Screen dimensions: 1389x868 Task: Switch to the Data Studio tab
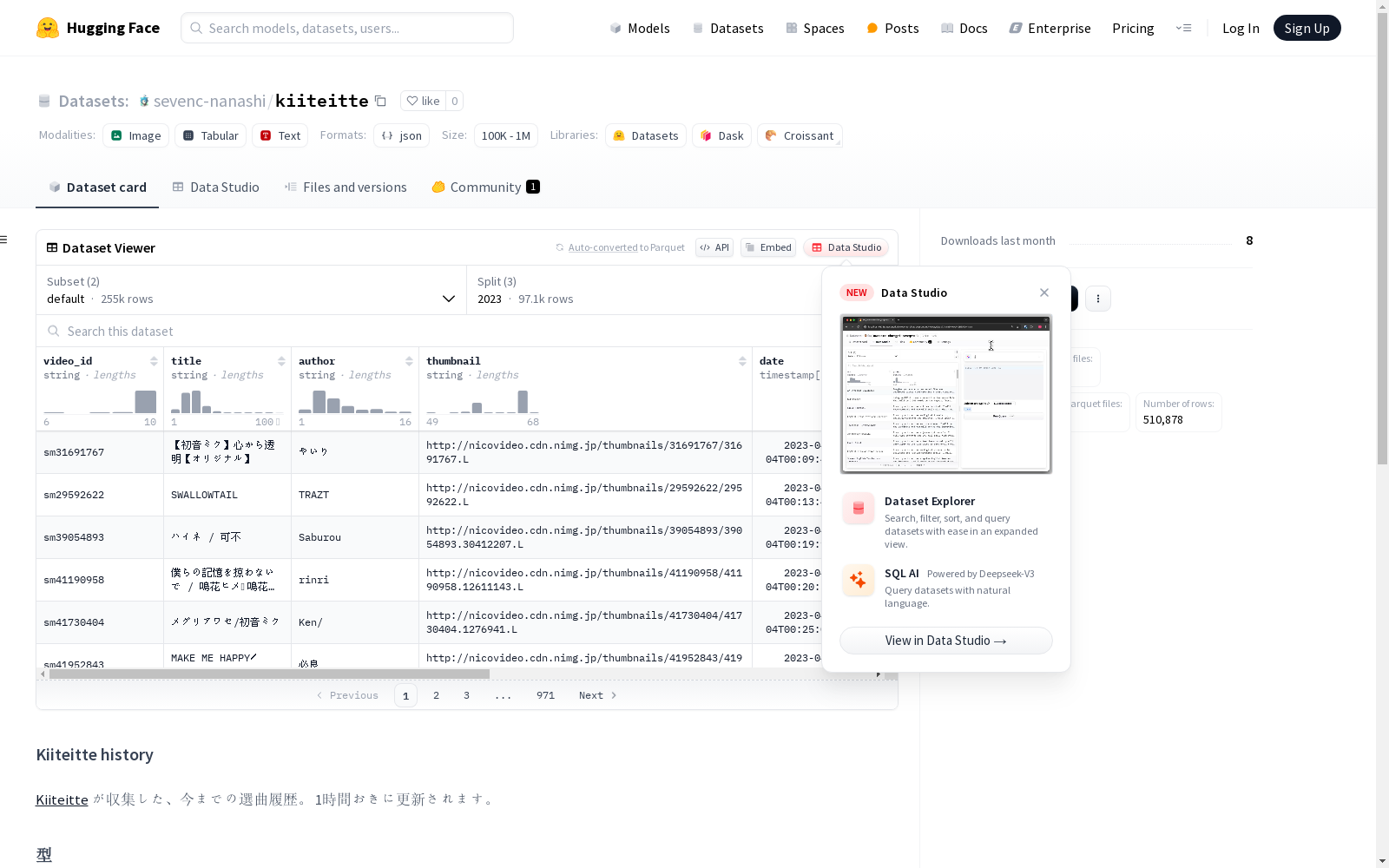(215, 187)
